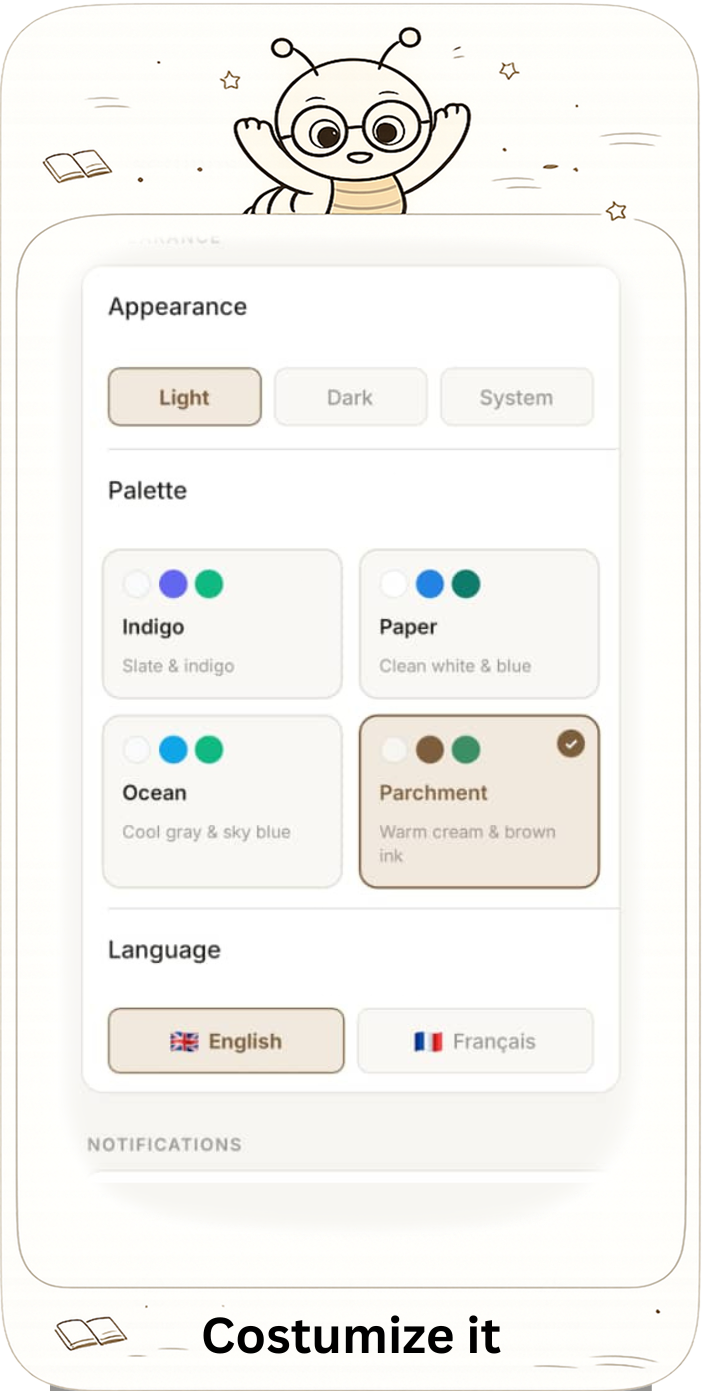
Task: Click the star doodle right of the mascot
Action: tap(509, 70)
